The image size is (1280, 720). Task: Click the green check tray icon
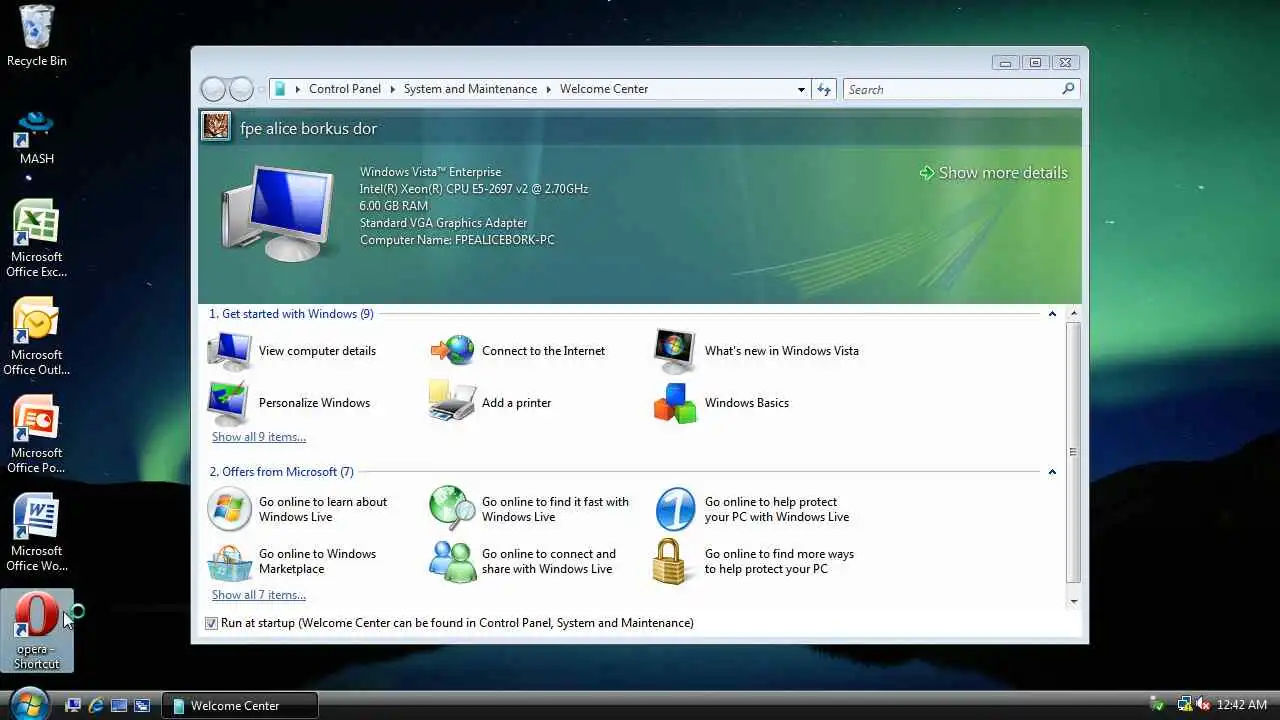click(x=1157, y=705)
